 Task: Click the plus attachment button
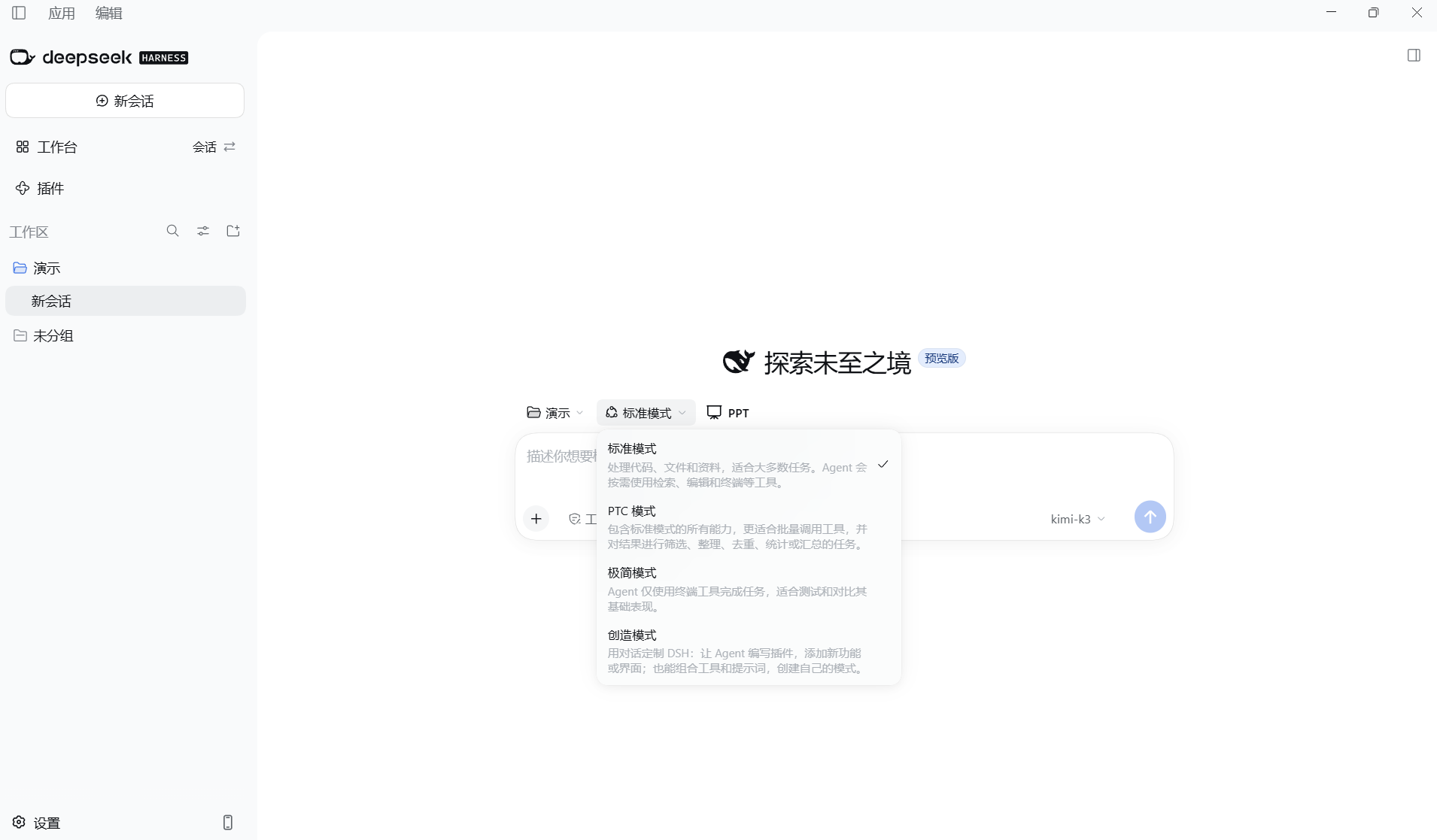point(536,519)
